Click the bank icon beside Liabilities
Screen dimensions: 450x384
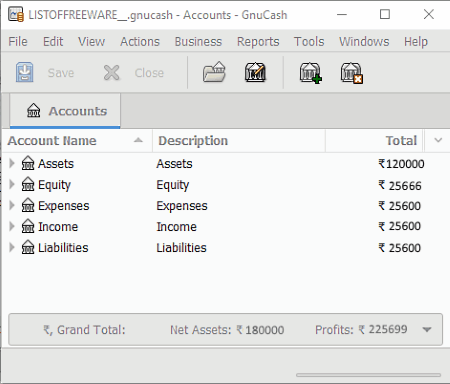pyautogui.click(x=28, y=247)
